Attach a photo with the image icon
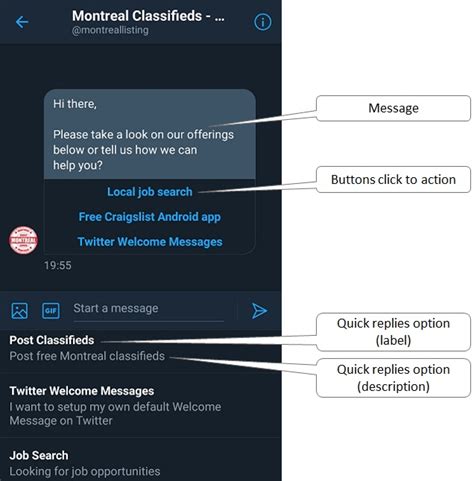The image size is (474, 481). (20, 311)
